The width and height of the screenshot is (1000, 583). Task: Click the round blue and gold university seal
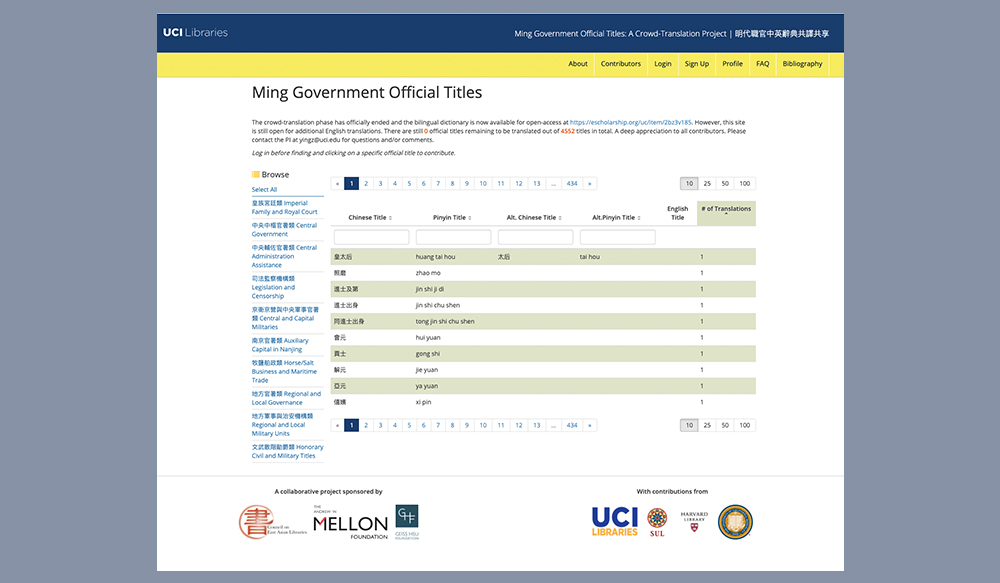[735, 522]
